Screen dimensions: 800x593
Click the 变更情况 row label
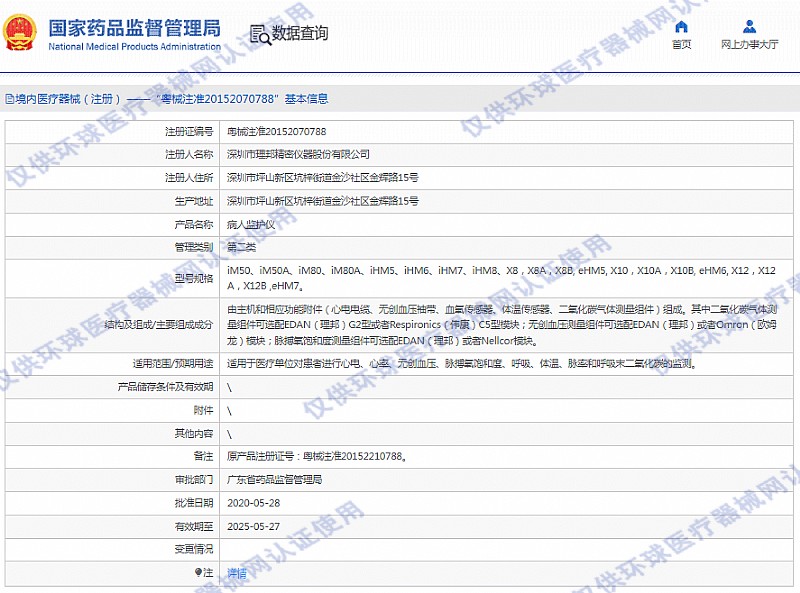[194, 550]
